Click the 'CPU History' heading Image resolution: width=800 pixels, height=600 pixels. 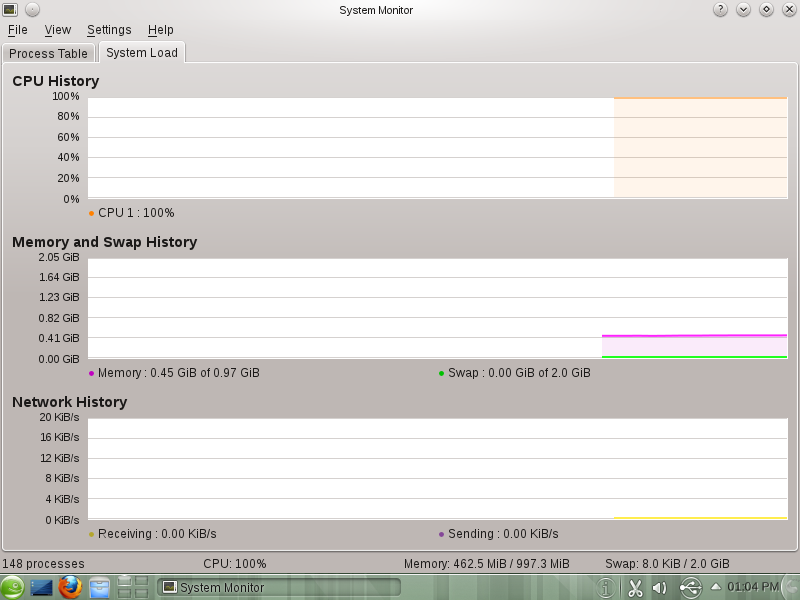[x=56, y=81]
